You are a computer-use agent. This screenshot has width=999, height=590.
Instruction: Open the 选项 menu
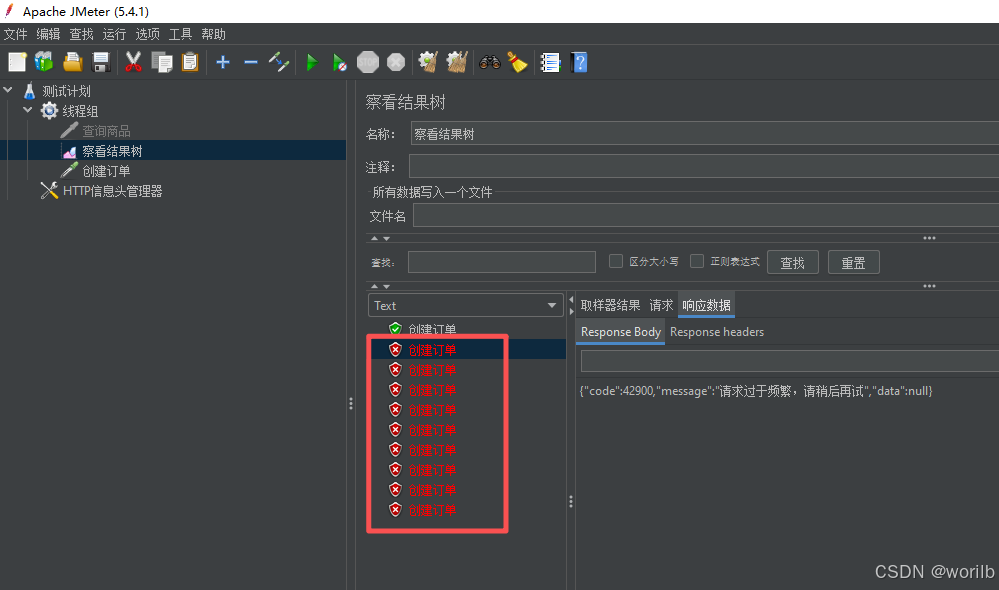[x=148, y=34]
